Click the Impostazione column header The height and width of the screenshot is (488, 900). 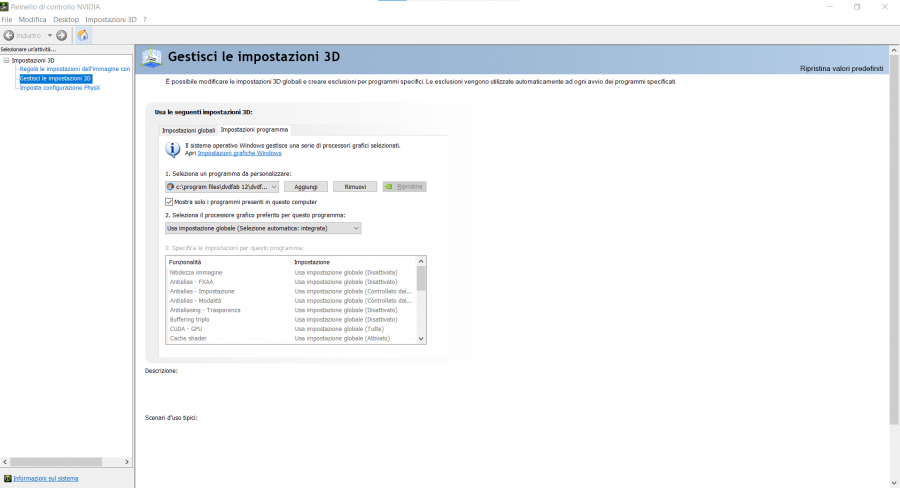[354, 262]
